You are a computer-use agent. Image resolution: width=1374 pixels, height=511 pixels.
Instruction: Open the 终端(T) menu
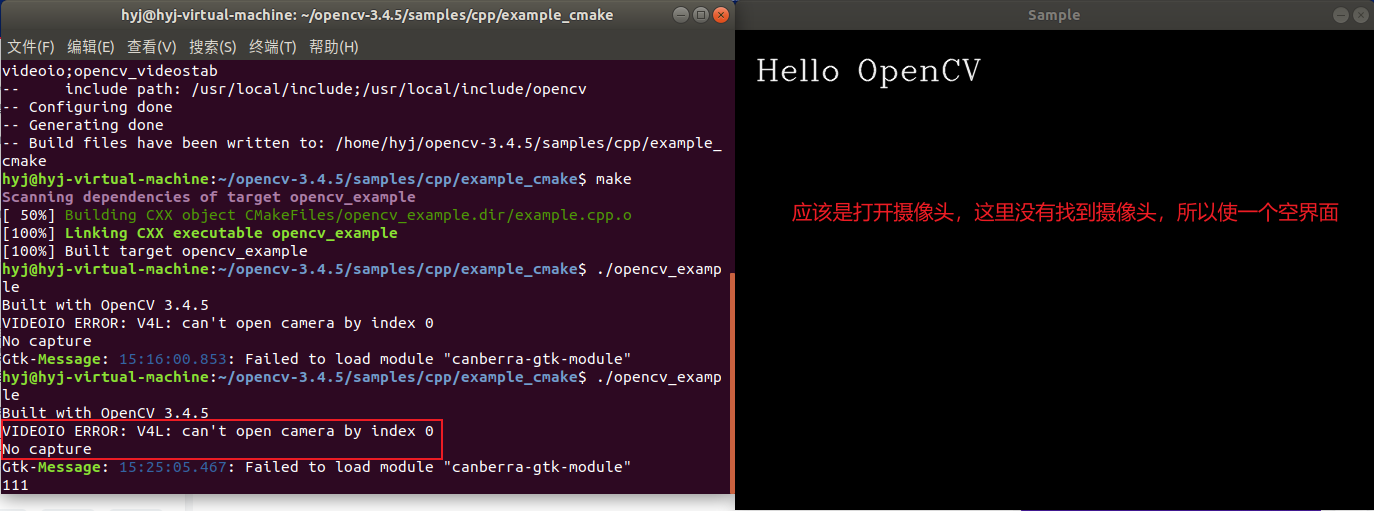click(273, 47)
